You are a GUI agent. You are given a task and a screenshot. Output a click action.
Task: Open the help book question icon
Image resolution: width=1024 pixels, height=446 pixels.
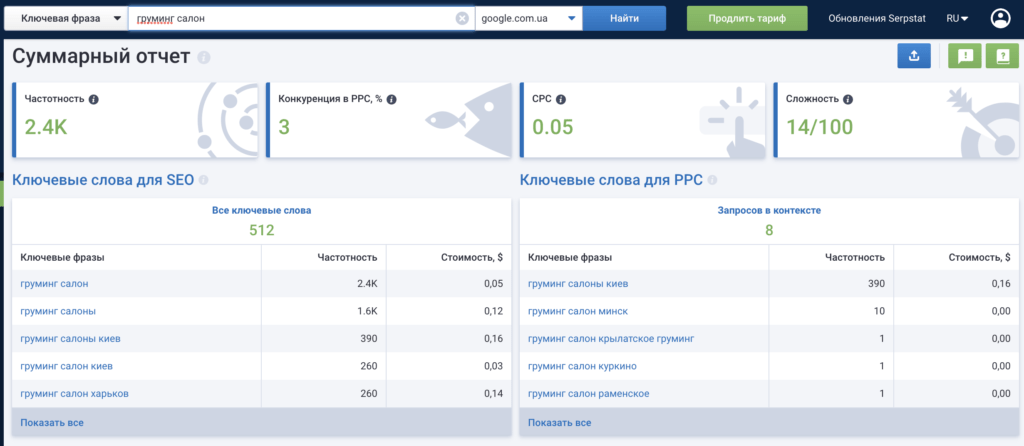[1002, 56]
